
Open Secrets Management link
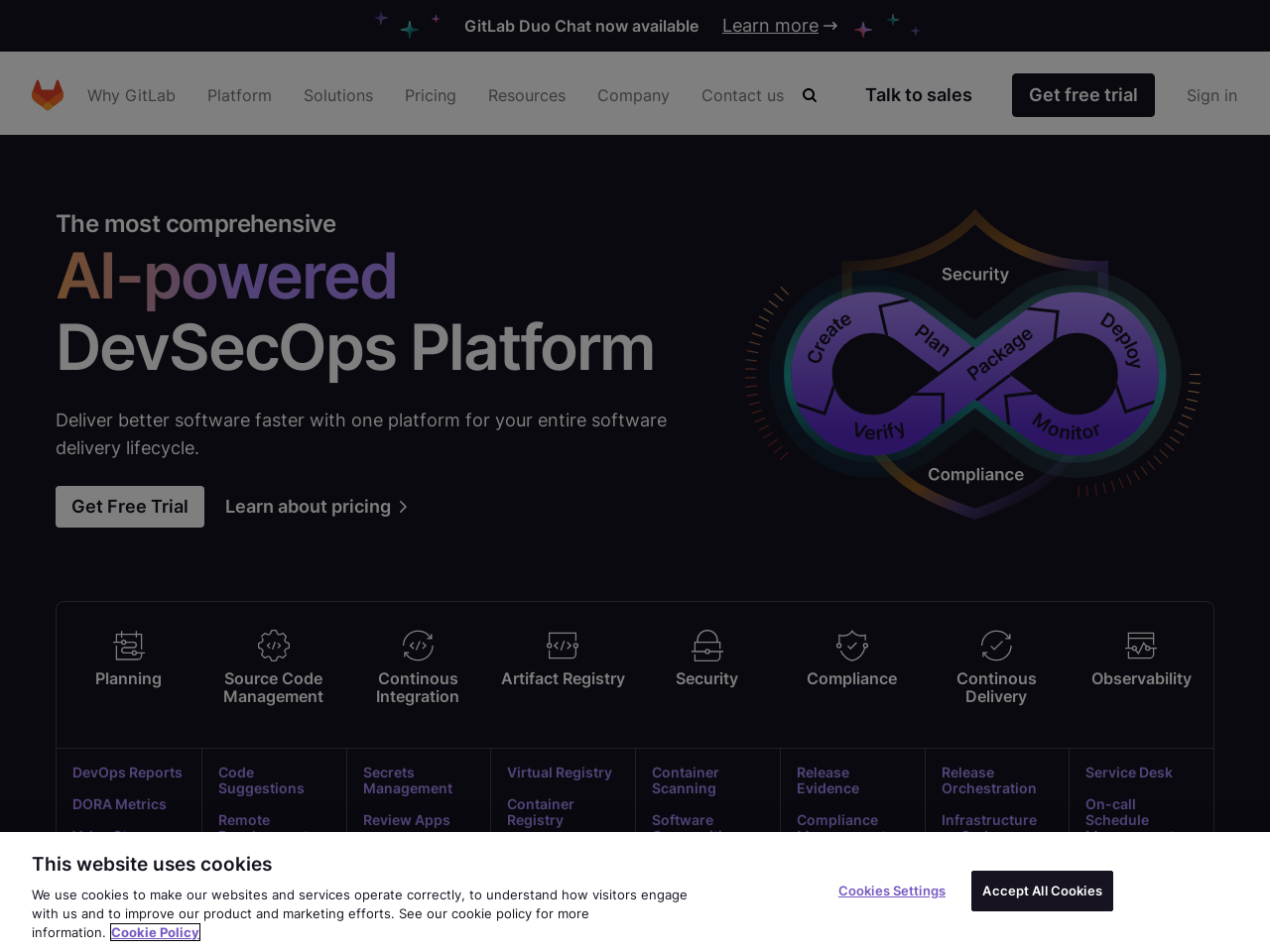tap(408, 780)
